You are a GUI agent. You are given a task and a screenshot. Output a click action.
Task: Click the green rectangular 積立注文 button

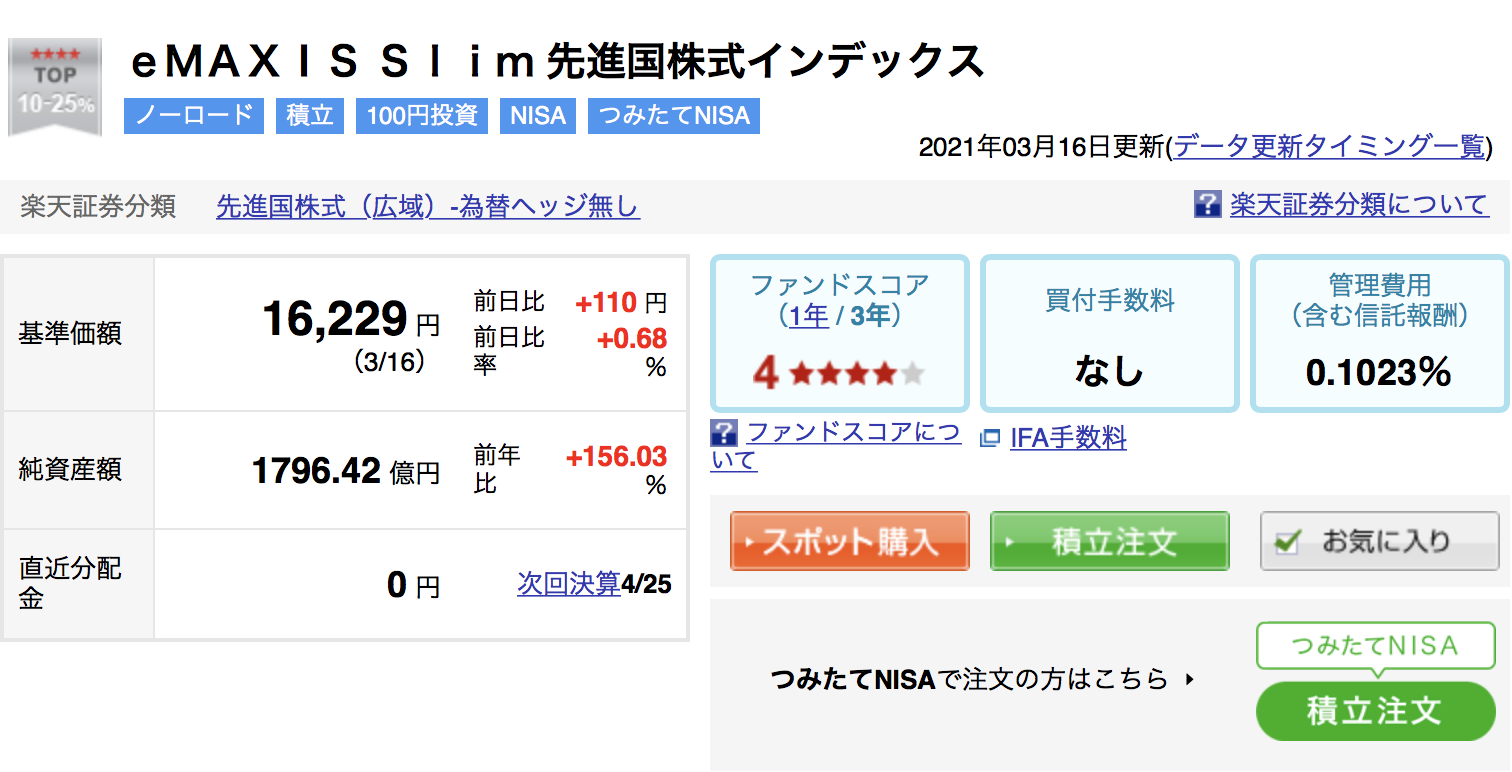point(1109,541)
